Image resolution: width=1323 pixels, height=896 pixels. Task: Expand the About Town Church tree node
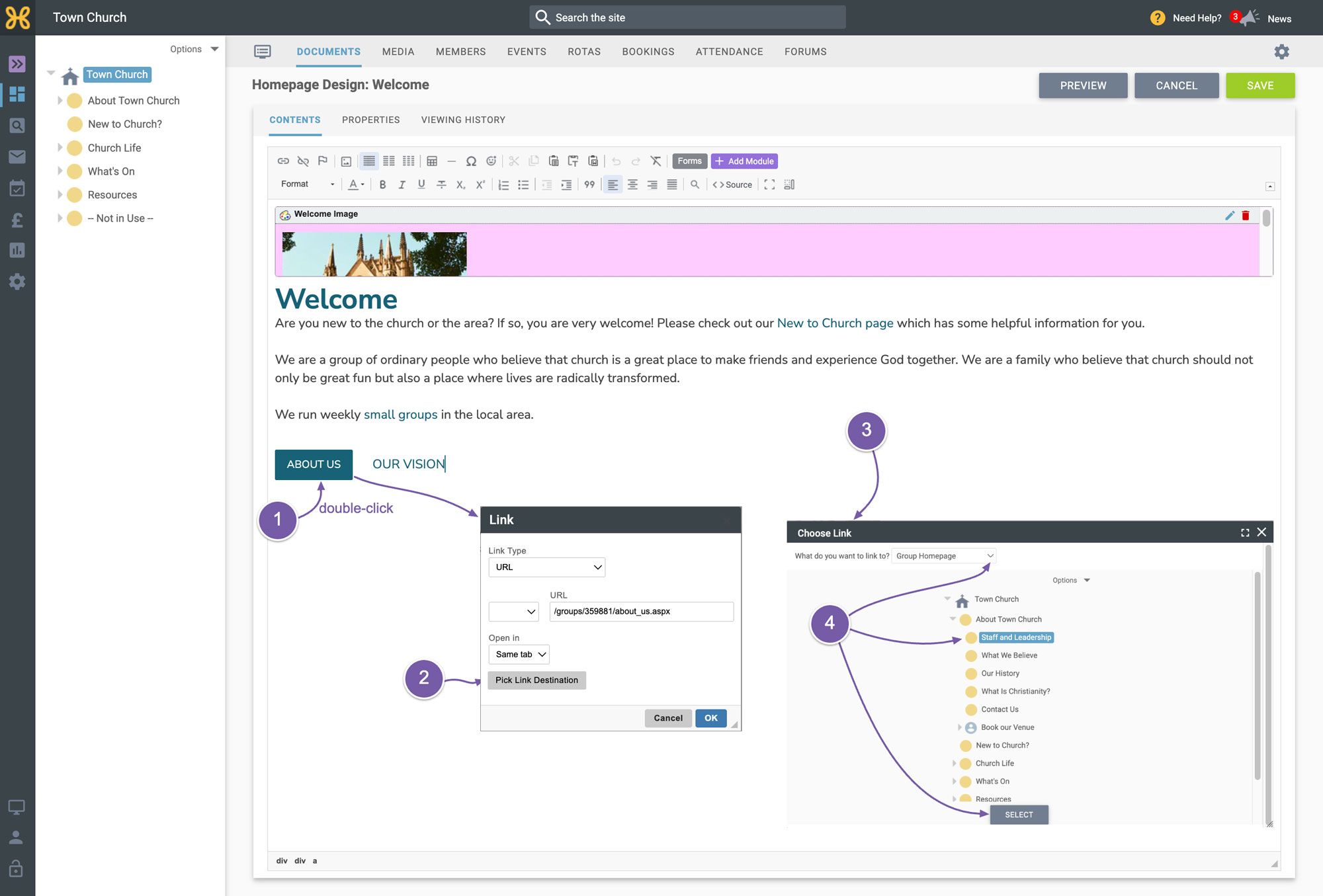pyautogui.click(x=60, y=101)
